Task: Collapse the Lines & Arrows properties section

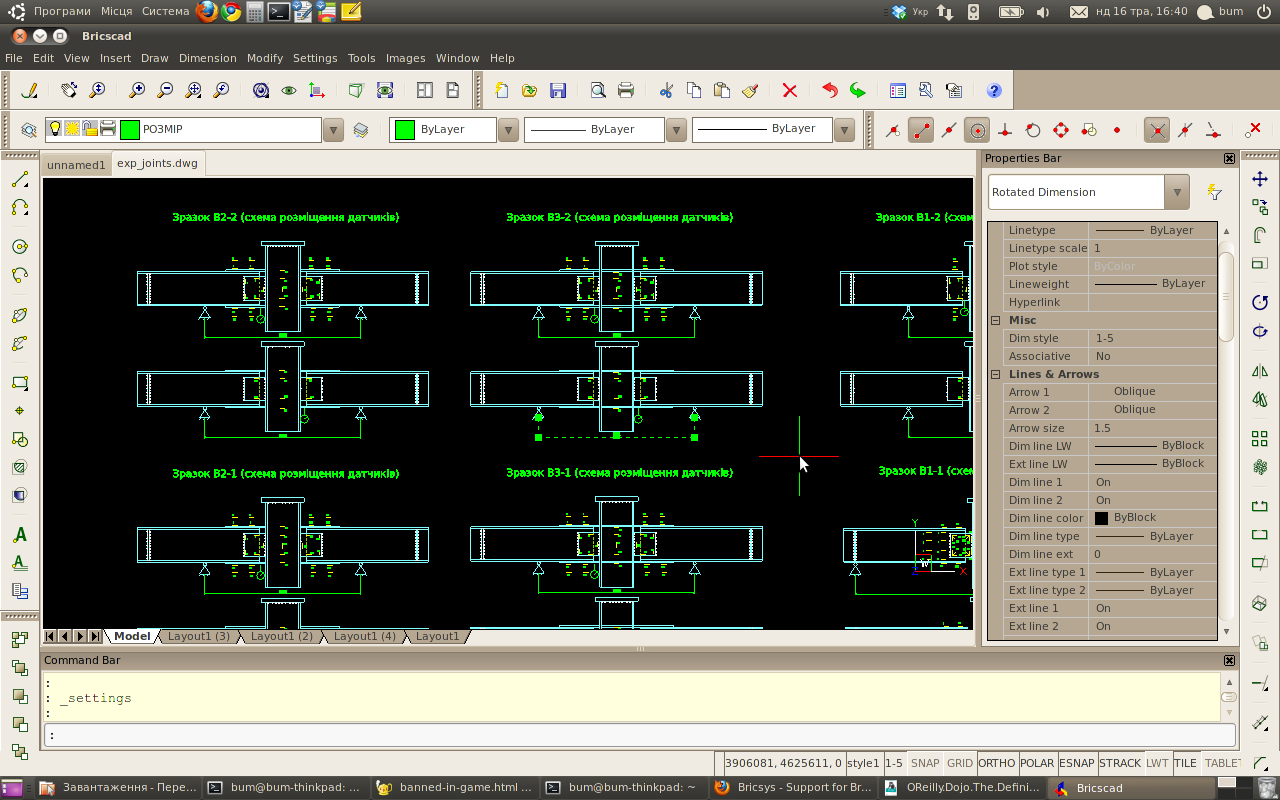Action: point(994,374)
